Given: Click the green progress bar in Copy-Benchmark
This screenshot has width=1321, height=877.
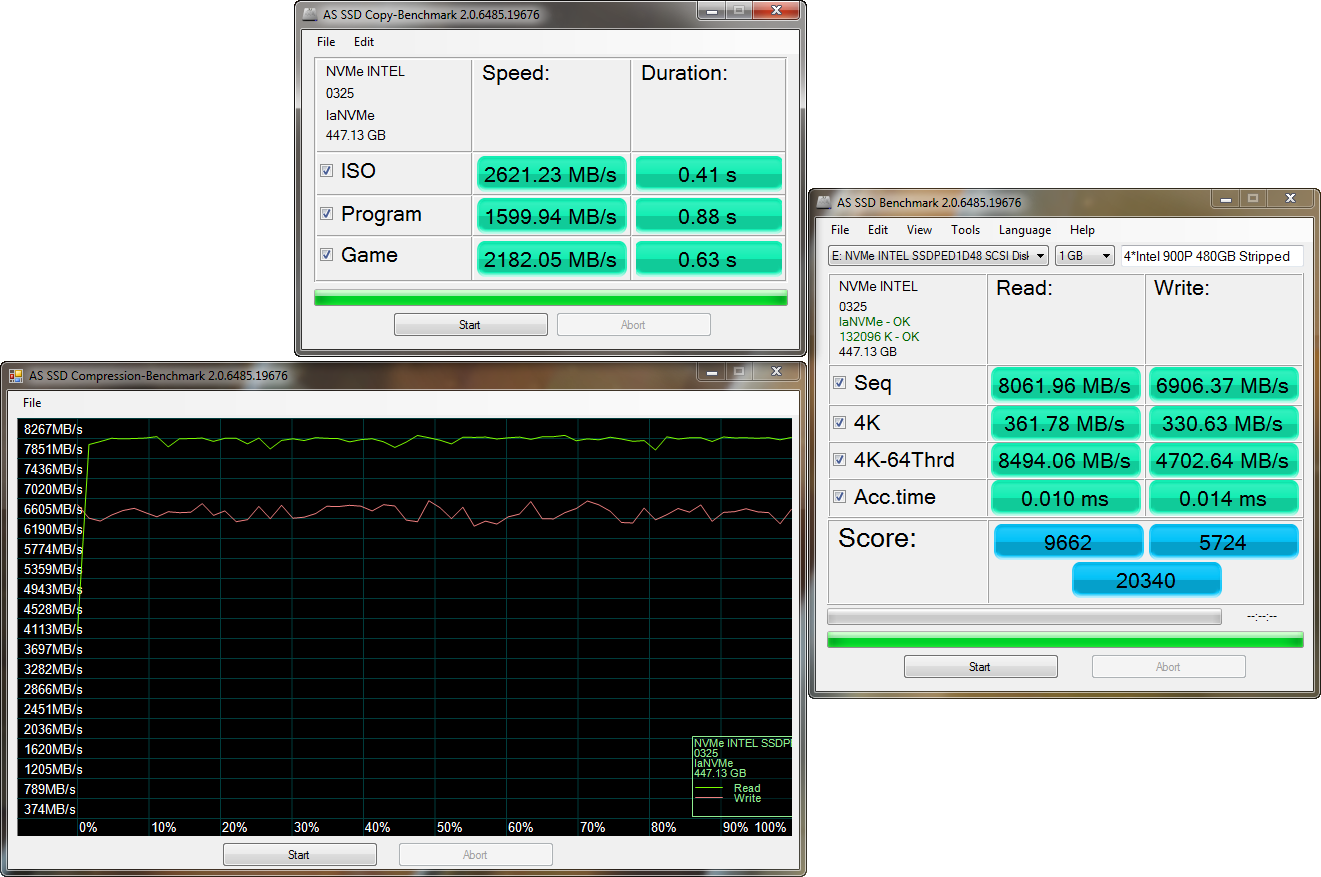Looking at the screenshot, I should click(551, 298).
